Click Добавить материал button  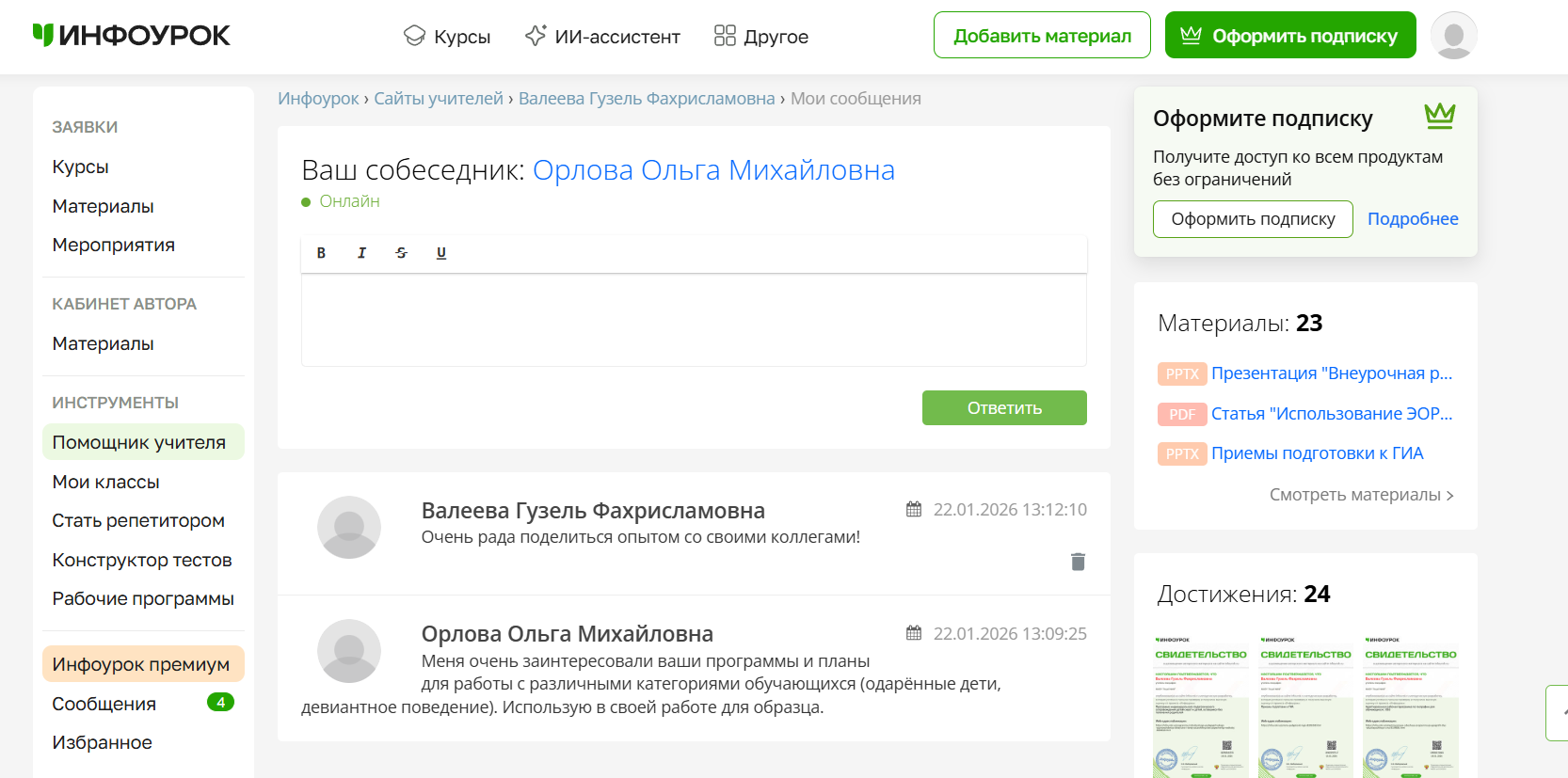1042,36
